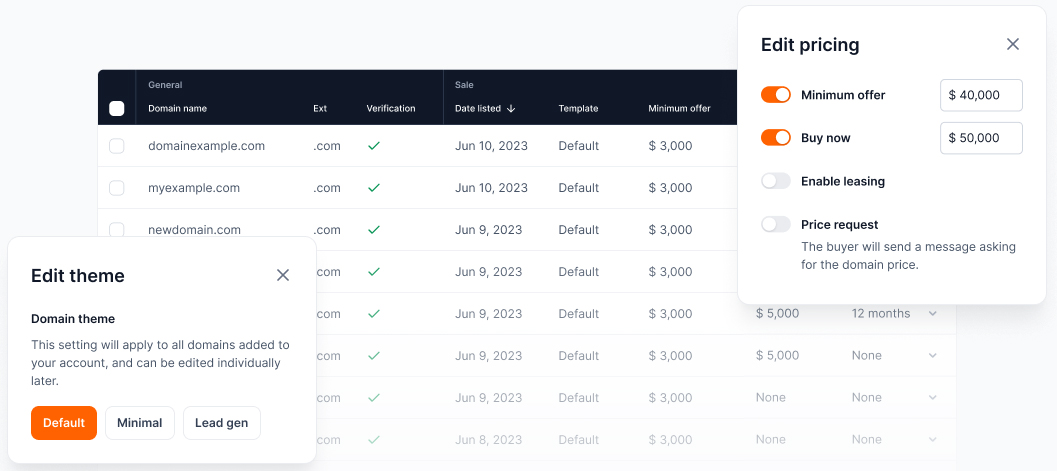Click verification checkmark for newdomain.com

374,230
